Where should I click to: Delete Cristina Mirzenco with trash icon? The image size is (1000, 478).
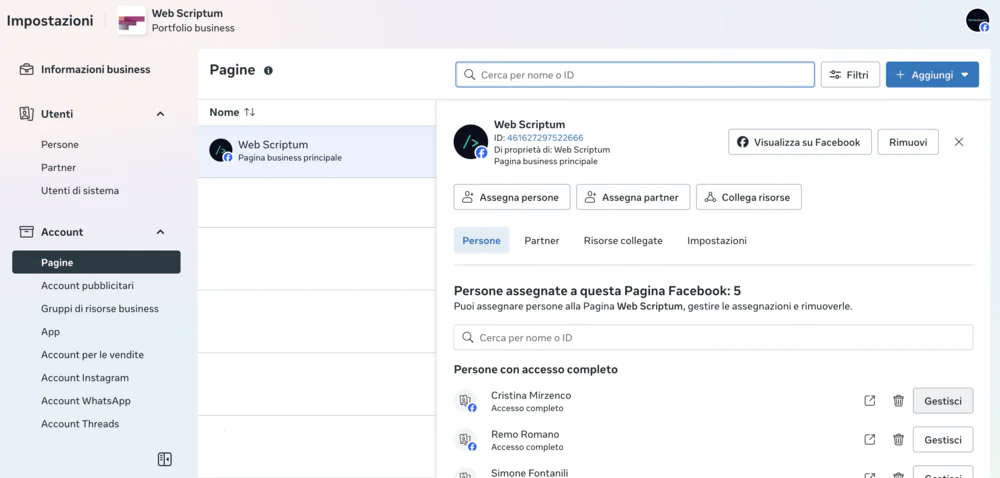click(899, 401)
